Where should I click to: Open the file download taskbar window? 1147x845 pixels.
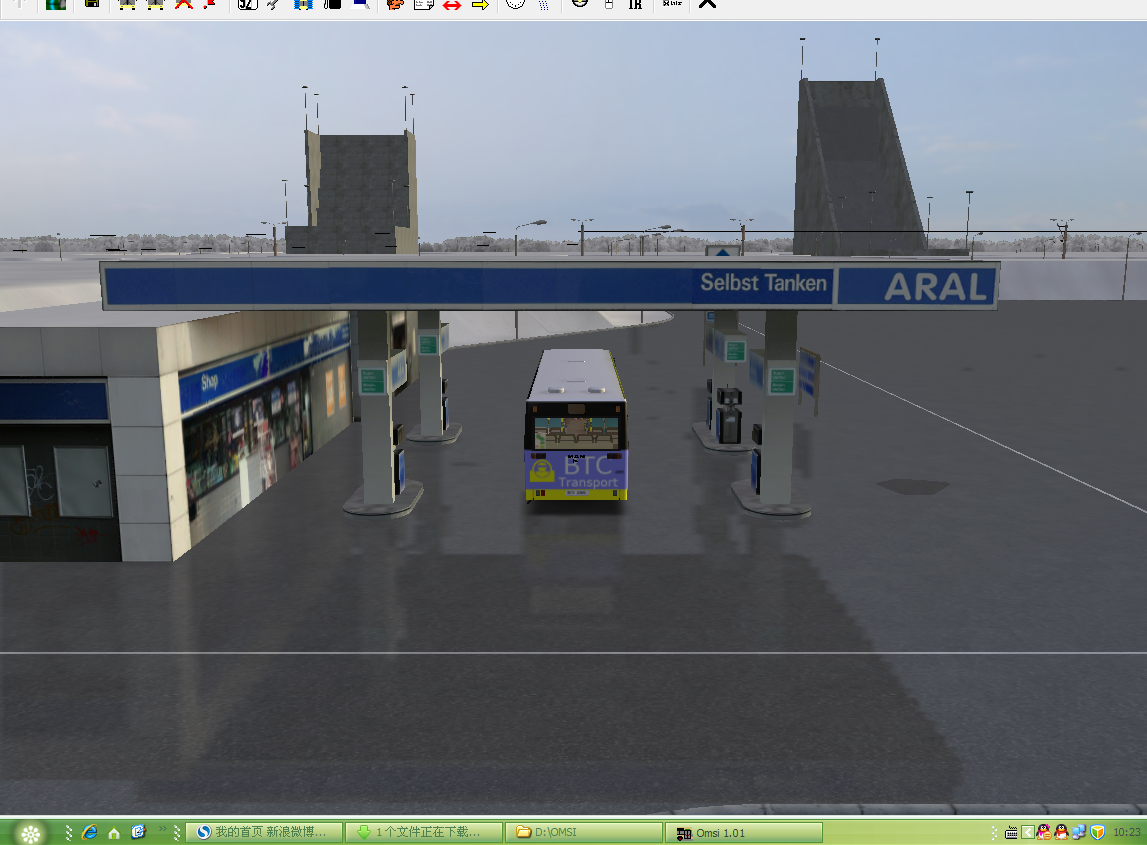(424, 832)
